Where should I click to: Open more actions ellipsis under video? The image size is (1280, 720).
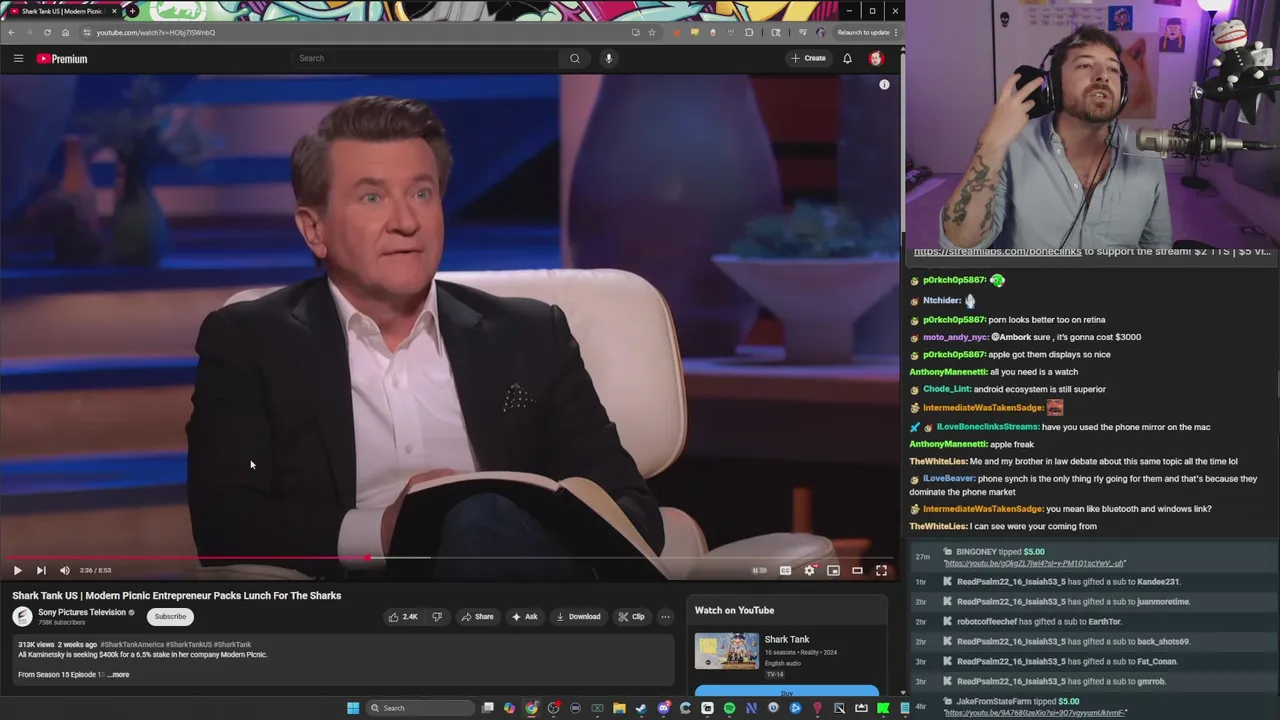tap(665, 617)
